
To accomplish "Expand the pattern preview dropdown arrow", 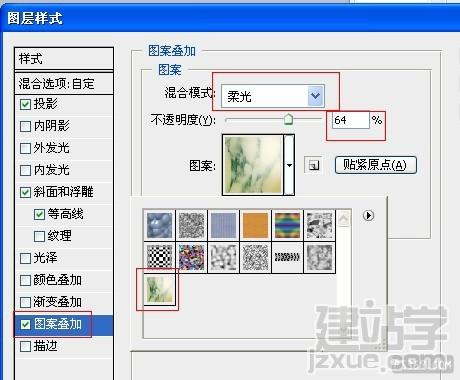I will (x=289, y=165).
